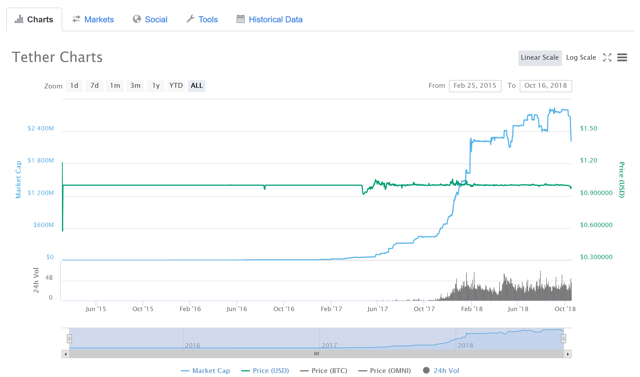
Task: Toggle the Price (BTC) series in legend
Action: click(324, 370)
